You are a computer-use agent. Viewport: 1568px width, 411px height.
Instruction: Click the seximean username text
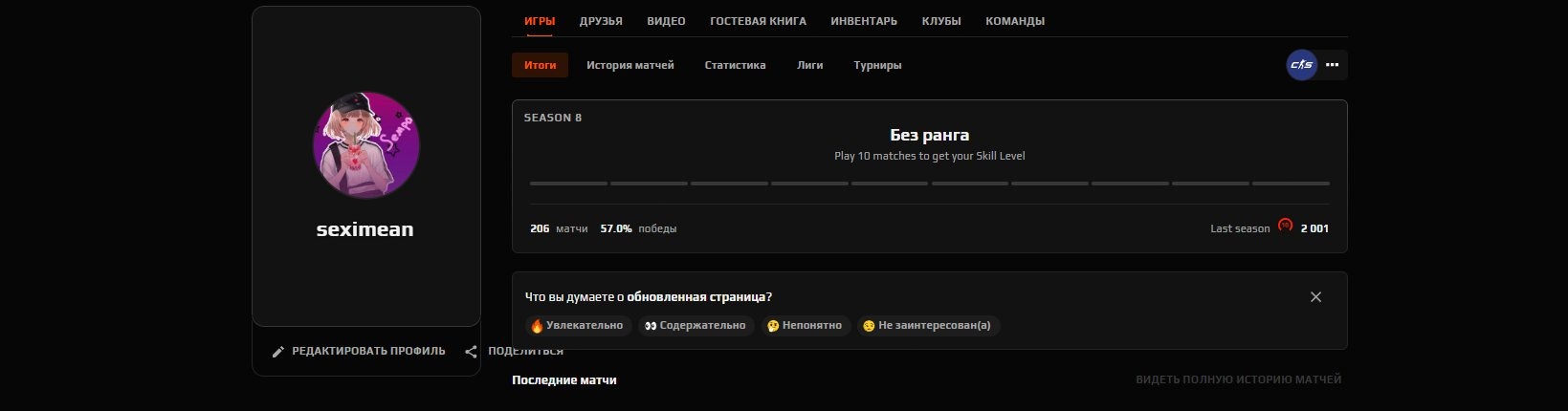365,229
